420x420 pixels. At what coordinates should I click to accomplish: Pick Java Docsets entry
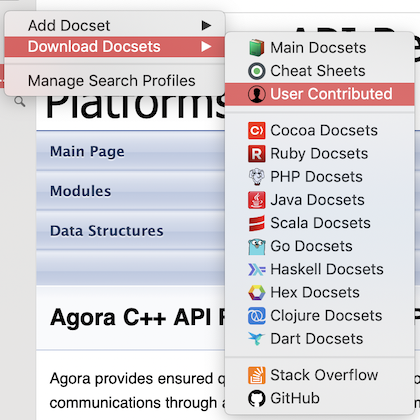point(320,200)
